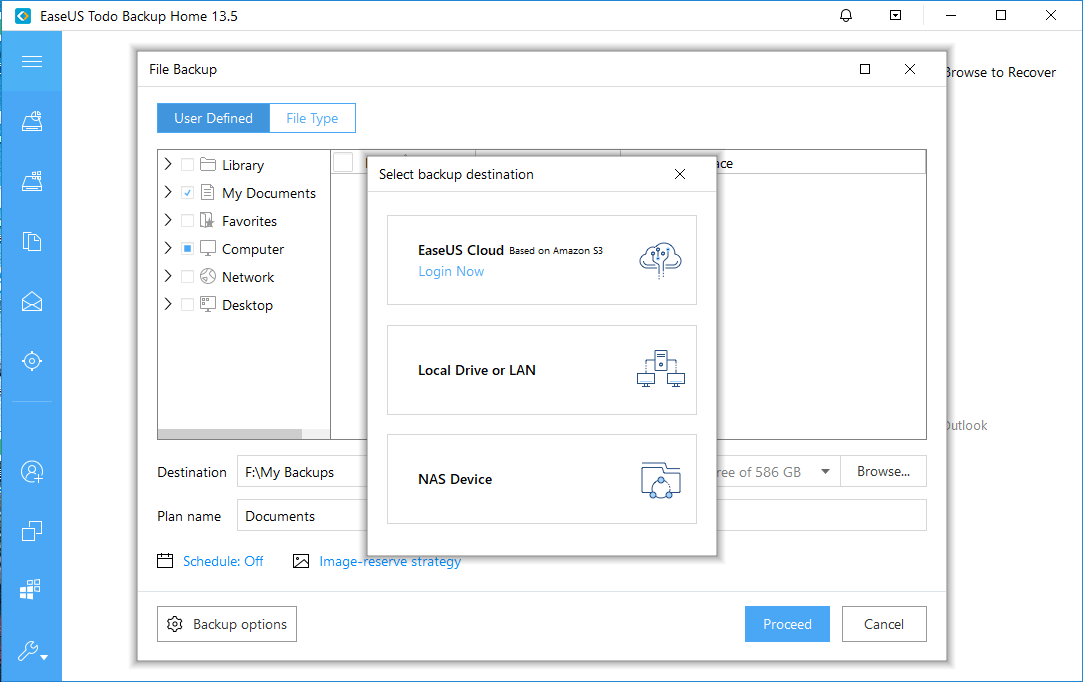Open the Destination path dropdown arrow
This screenshot has height=682, width=1083.
click(825, 472)
